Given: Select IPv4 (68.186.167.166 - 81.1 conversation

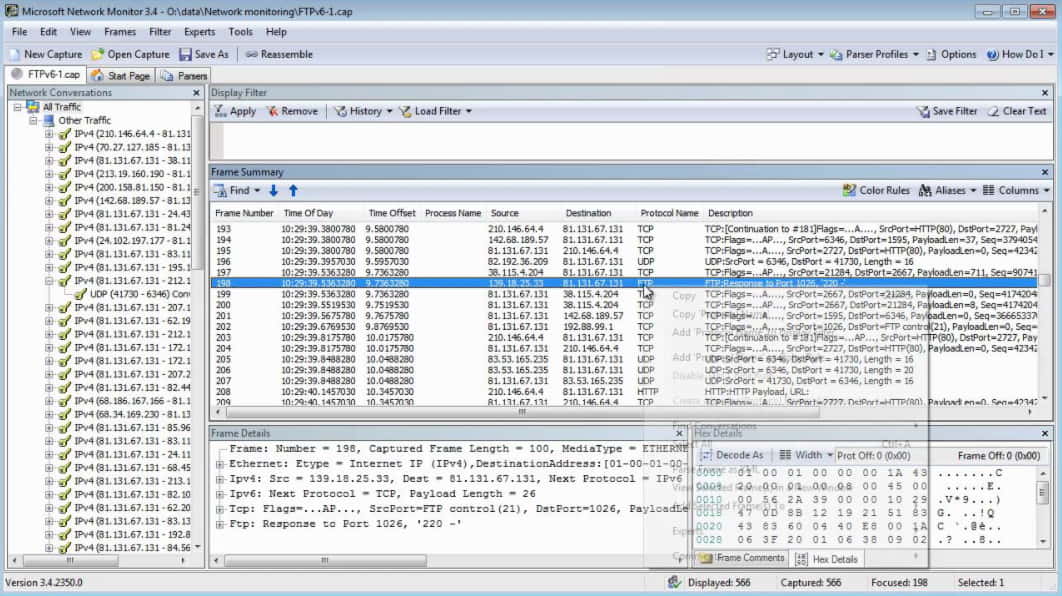Looking at the screenshot, I should tap(132, 401).
